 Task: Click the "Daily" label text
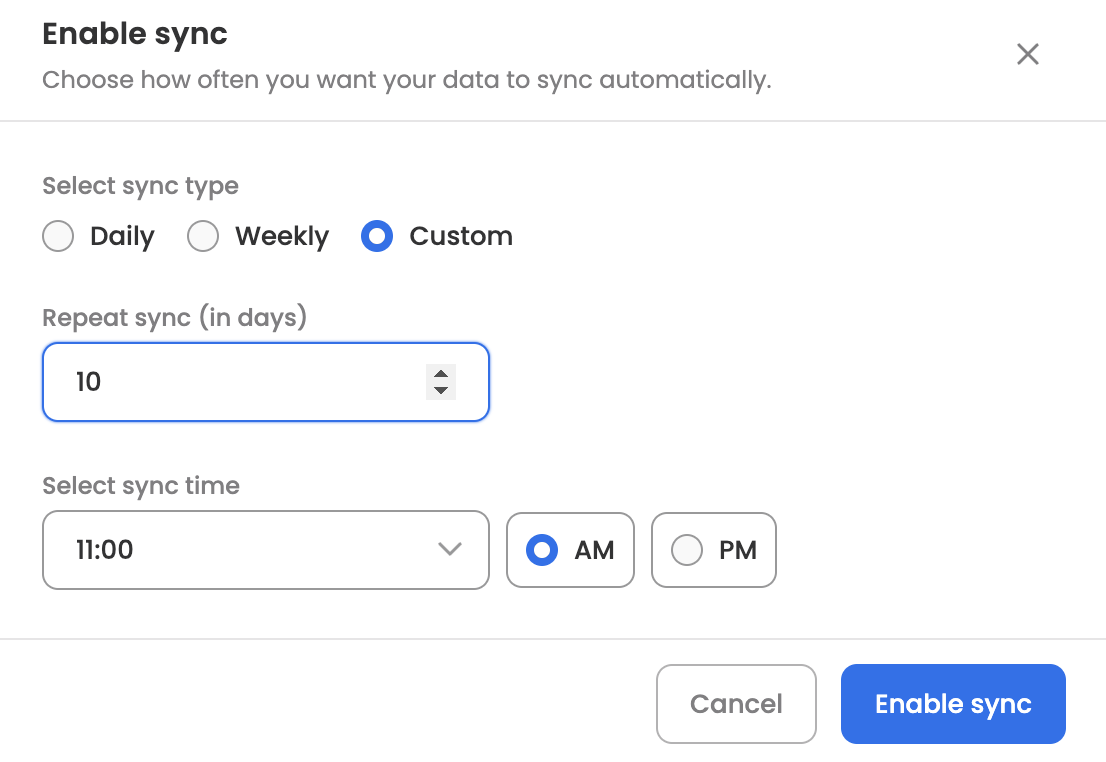point(122,237)
